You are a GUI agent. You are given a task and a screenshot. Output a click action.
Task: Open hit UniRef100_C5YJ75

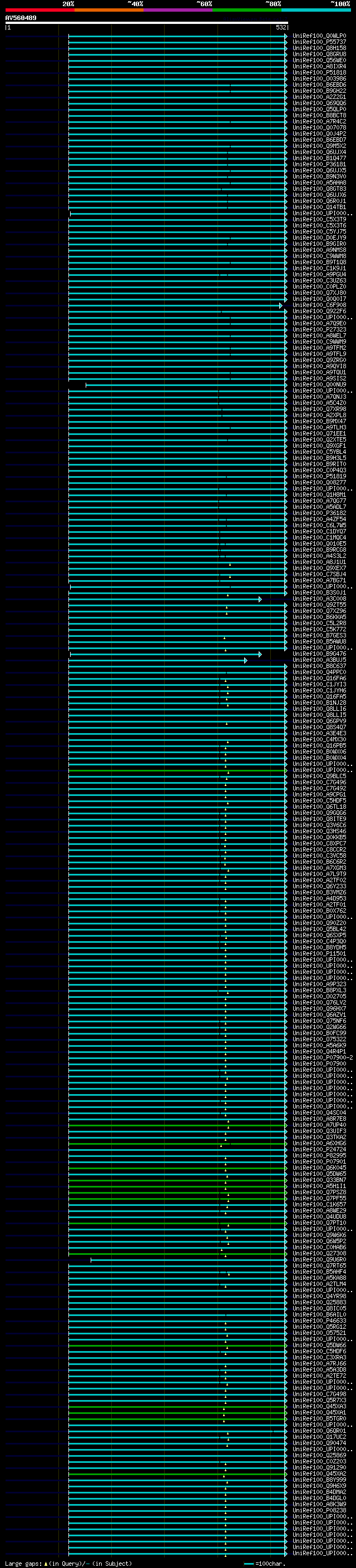319,232
